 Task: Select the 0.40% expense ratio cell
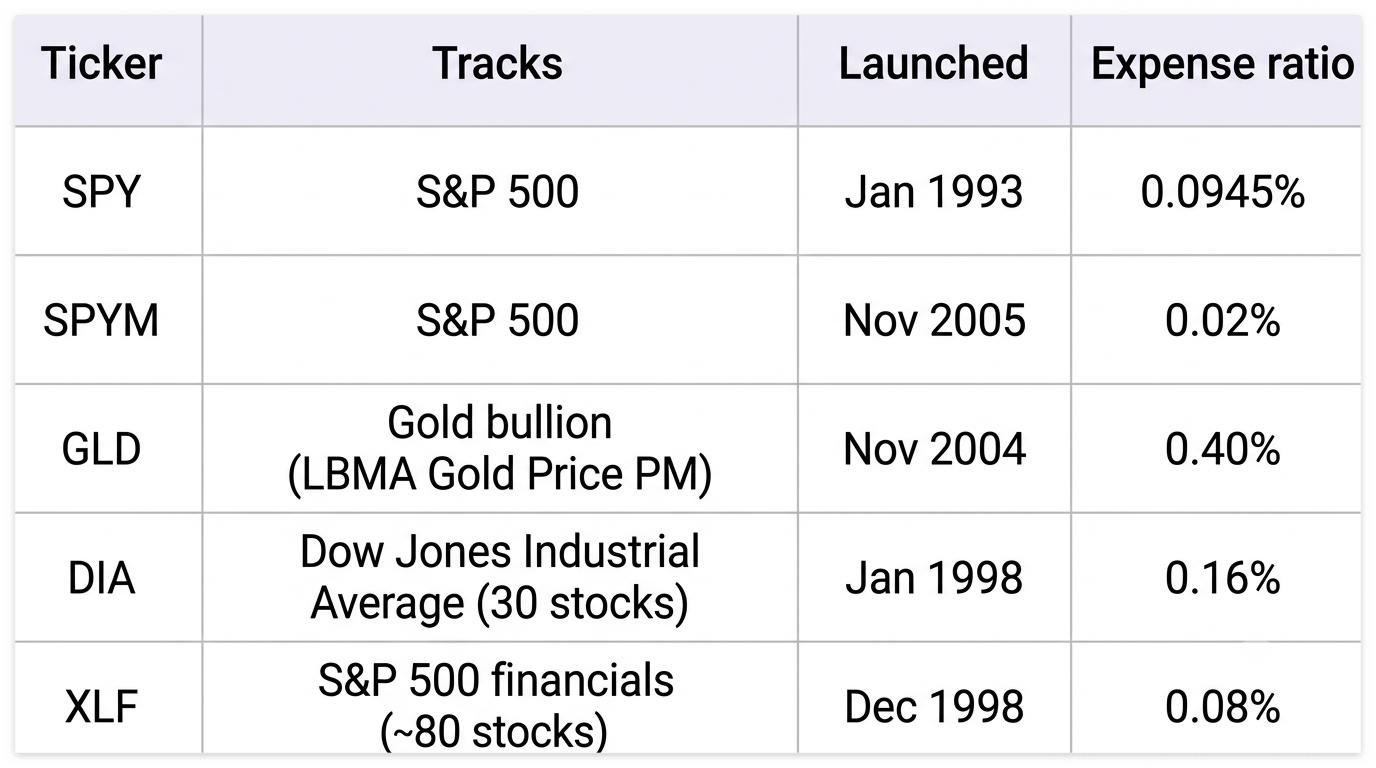click(x=1222, y=449)
